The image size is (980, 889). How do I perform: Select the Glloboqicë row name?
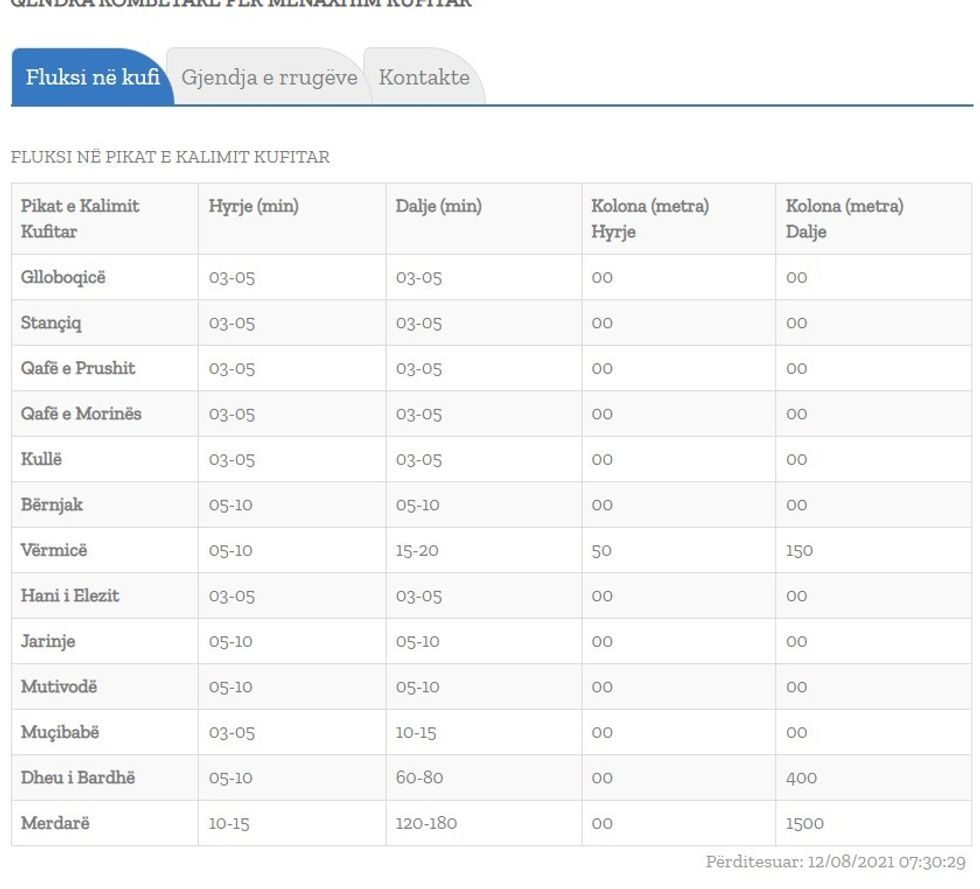pyautogui.click(x=63, y=278)
